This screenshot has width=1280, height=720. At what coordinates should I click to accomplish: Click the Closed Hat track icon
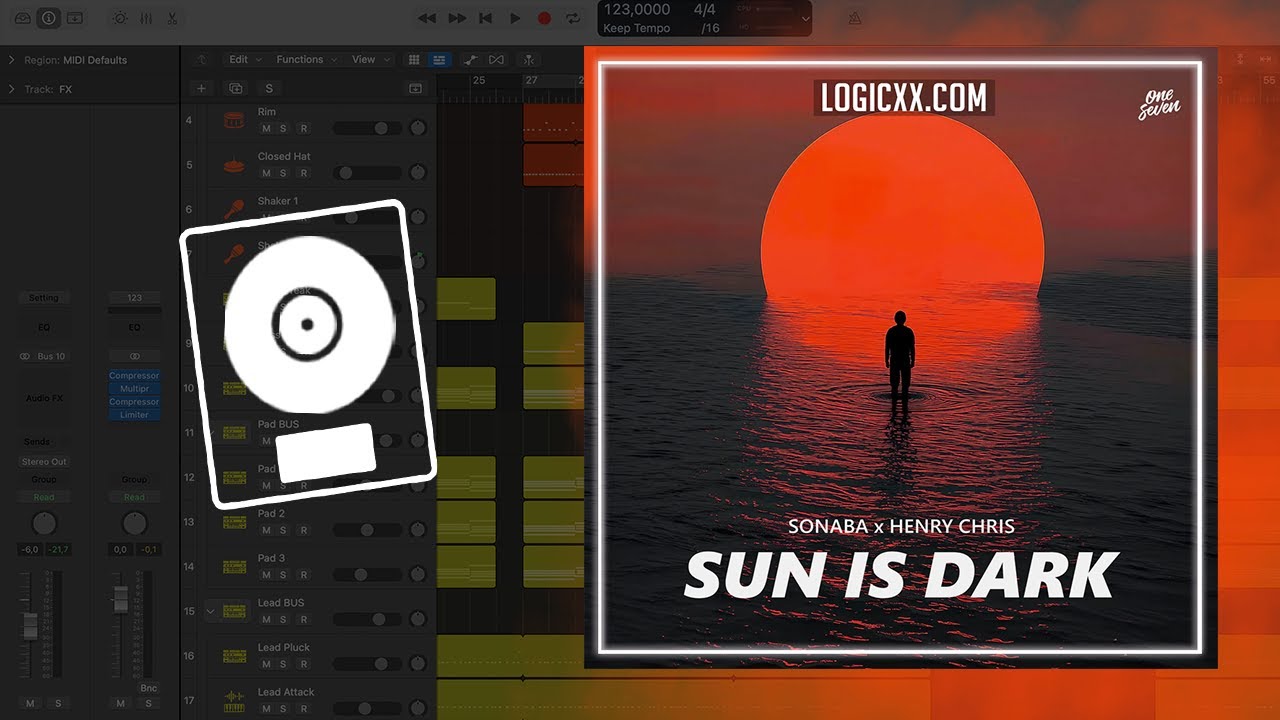coord(234,165)
